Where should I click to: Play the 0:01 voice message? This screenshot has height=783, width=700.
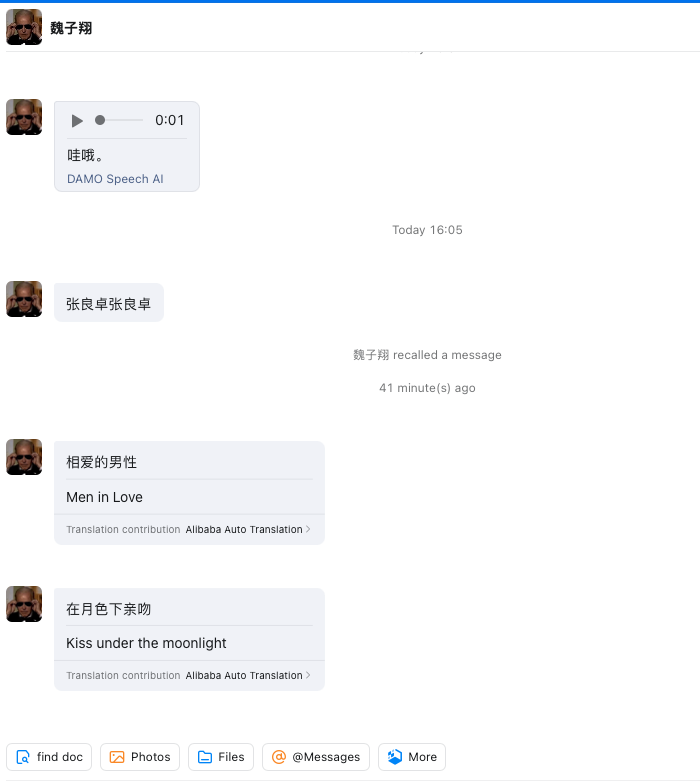[x=77, y=121]
